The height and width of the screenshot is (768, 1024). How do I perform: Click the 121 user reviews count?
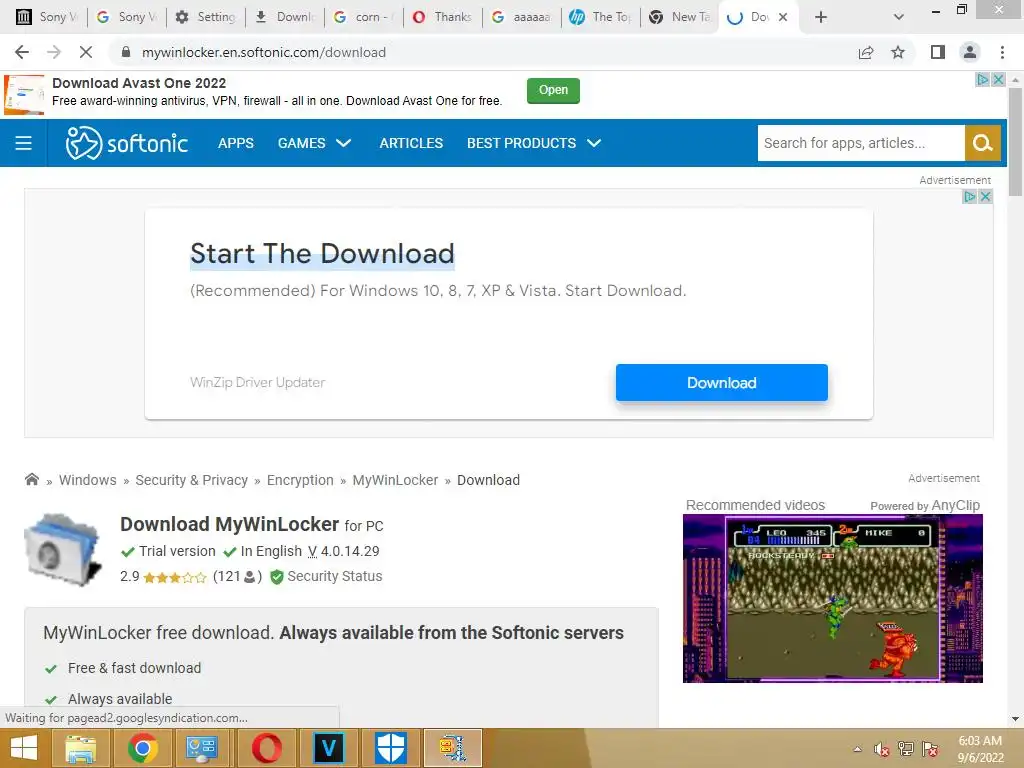pos(237,576)
